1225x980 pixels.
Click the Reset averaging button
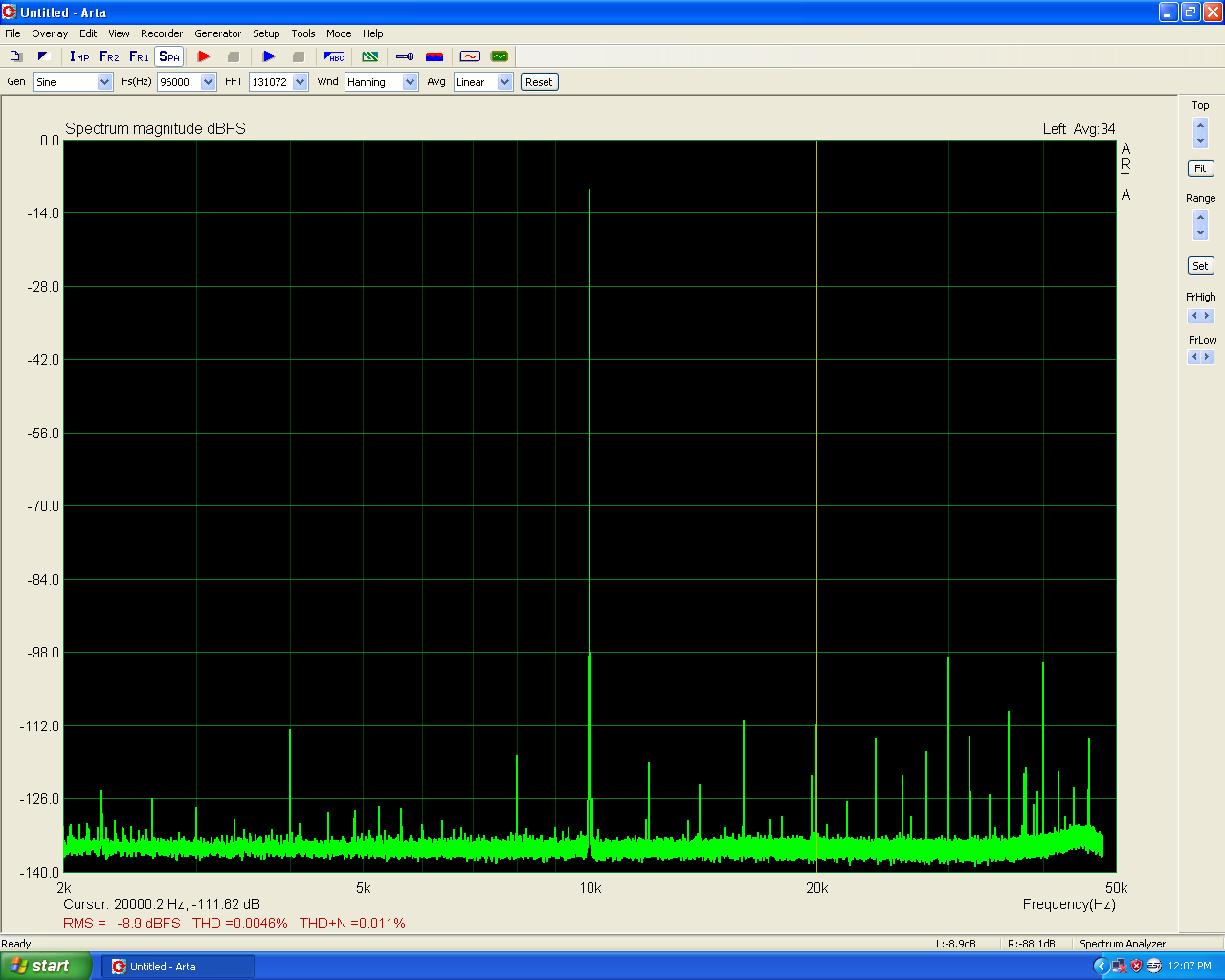pyautogui.click(x=539, y=82)
